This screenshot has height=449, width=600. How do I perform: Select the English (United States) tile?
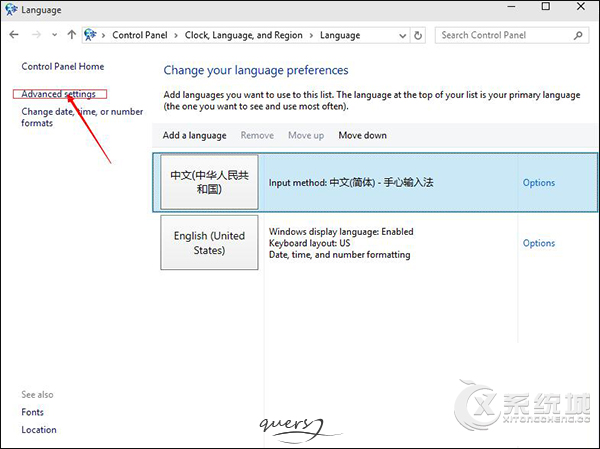[x=209, y=243]
